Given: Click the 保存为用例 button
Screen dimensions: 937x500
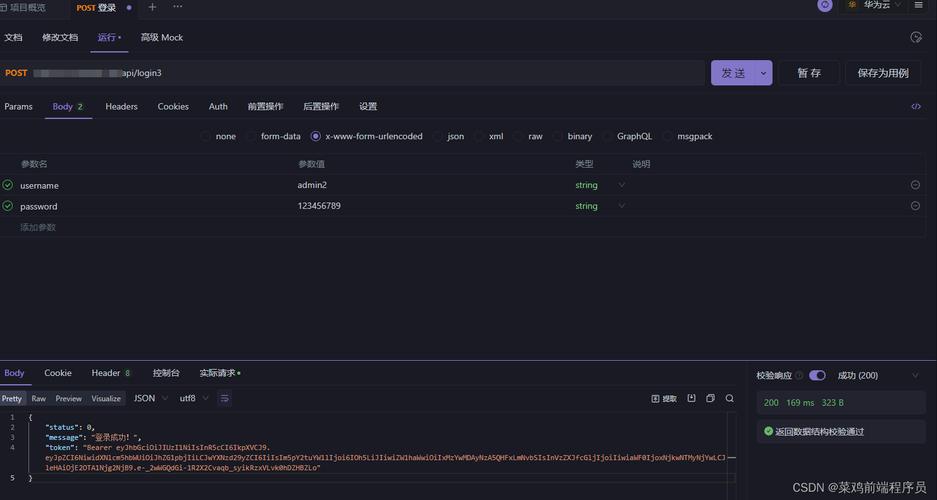Looking at the screenshot, I should click(x=883, y=73).
